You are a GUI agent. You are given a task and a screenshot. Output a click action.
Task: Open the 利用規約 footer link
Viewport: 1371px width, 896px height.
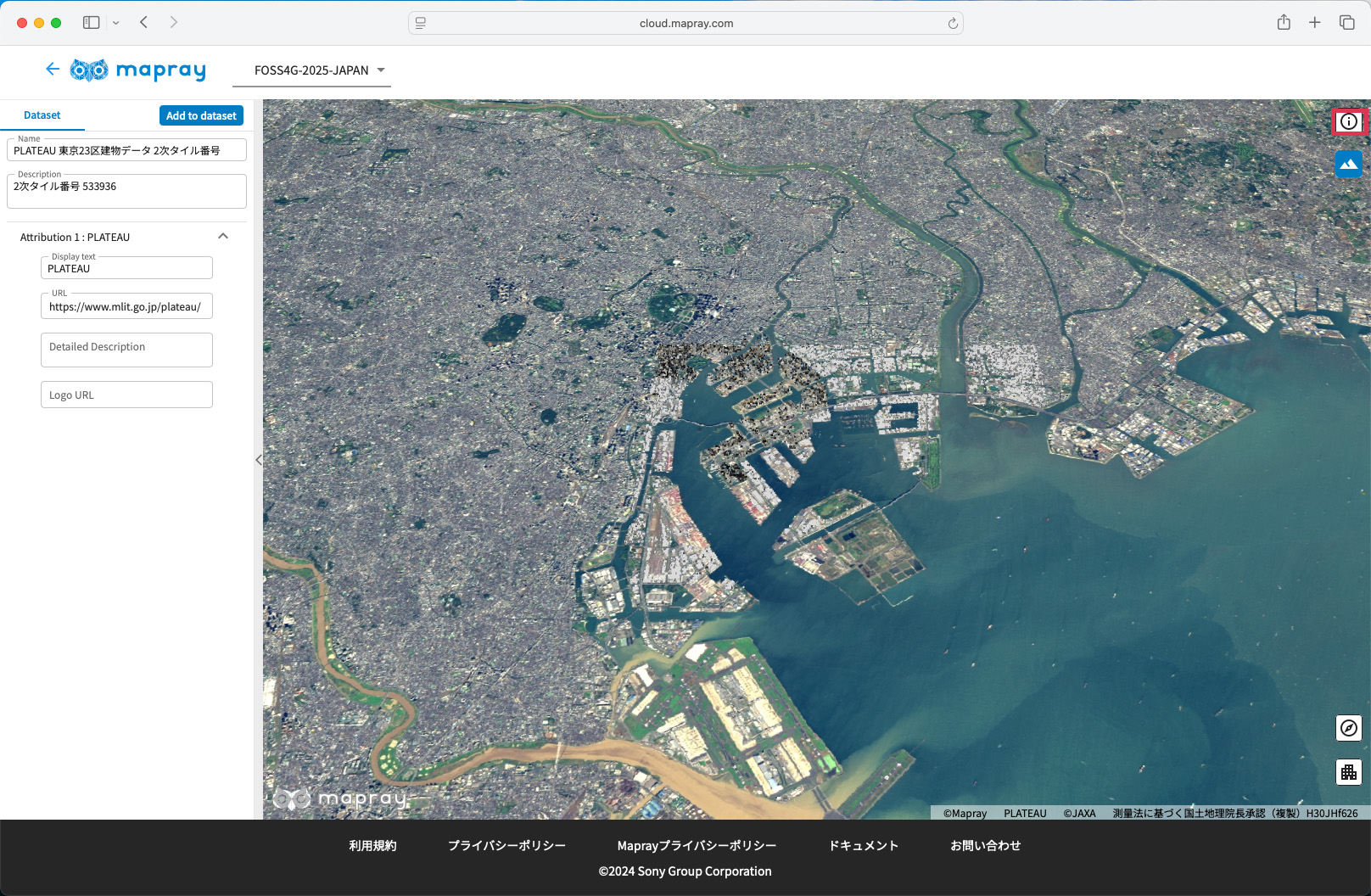tap(372, 846)
